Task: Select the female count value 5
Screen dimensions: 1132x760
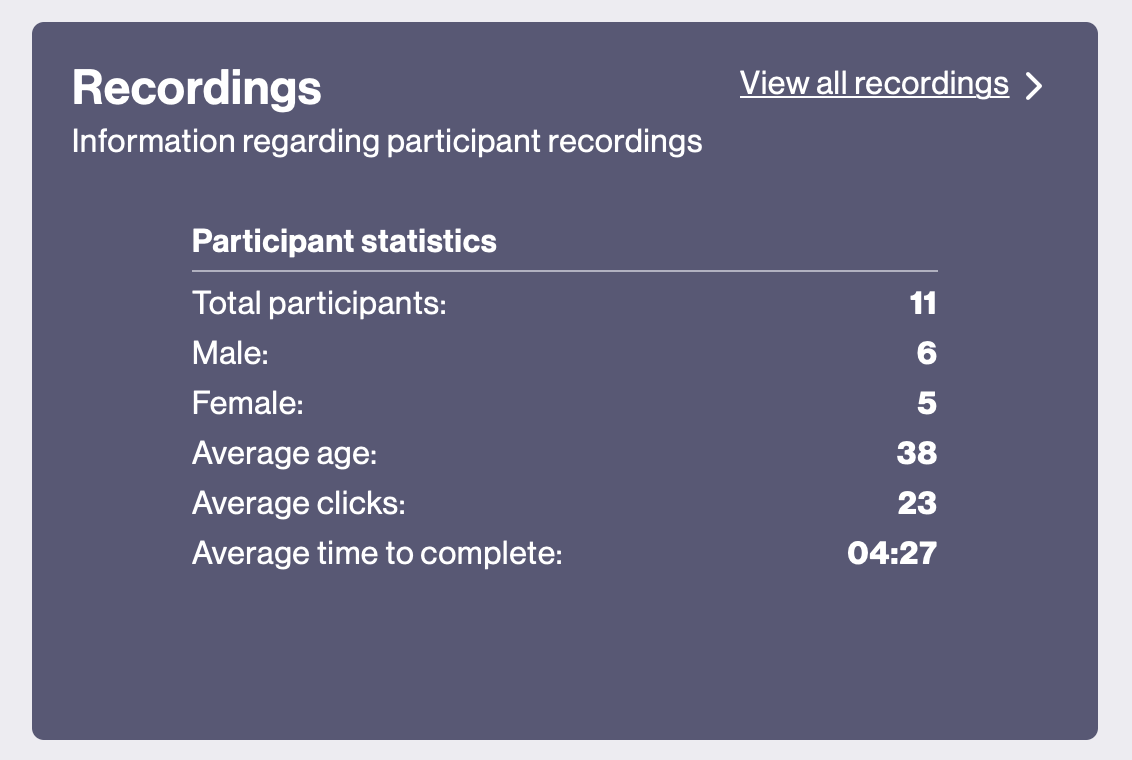Action: tap(927, 403)
